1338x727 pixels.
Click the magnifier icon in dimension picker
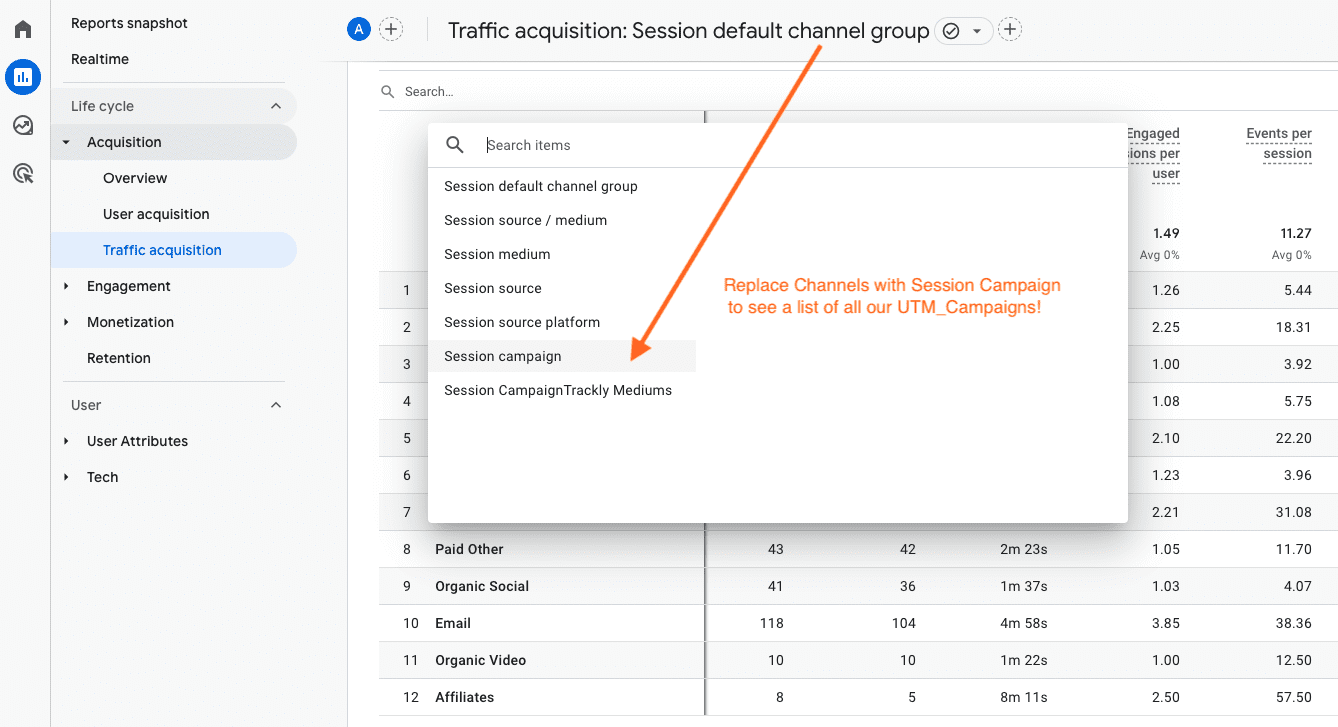[x=455, y=145]
